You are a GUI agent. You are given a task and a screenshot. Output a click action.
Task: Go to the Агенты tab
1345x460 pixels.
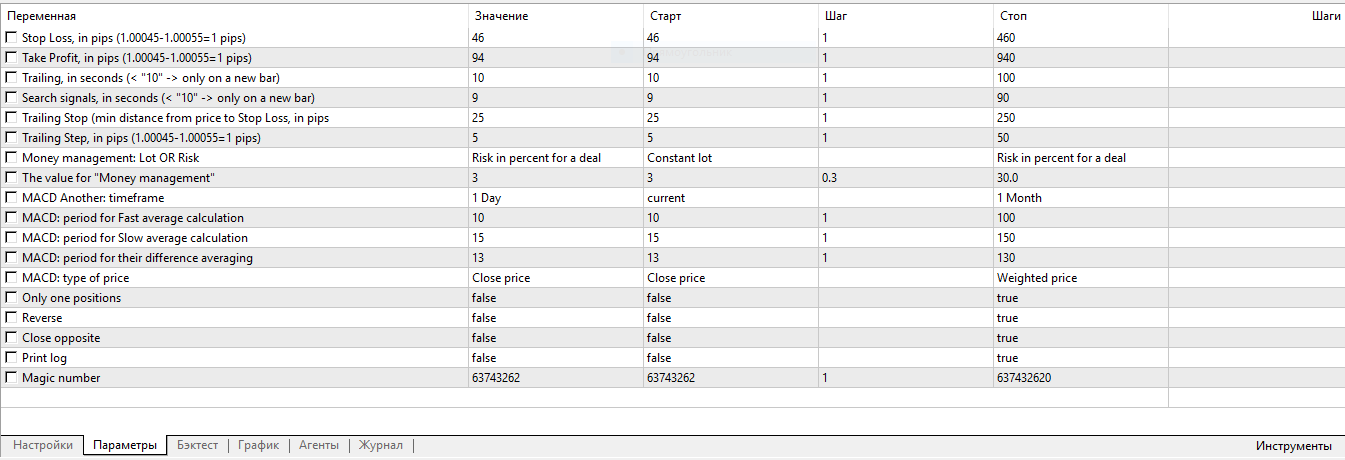[x=319, y=446]
